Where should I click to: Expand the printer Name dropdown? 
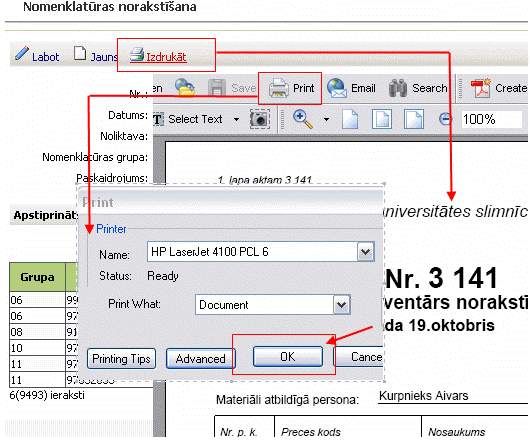point(366,252)
